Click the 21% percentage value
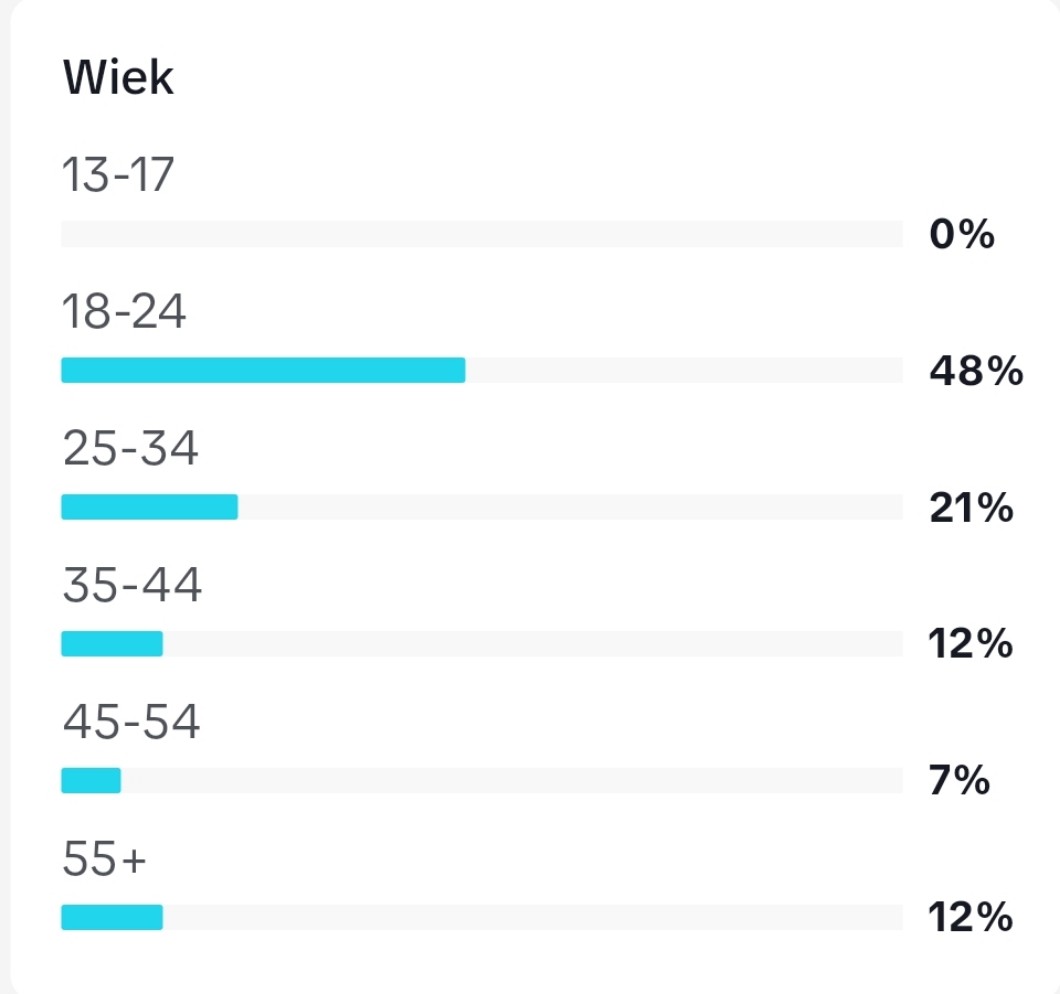Screen dimensions: 1060x994 pos(970,509)
